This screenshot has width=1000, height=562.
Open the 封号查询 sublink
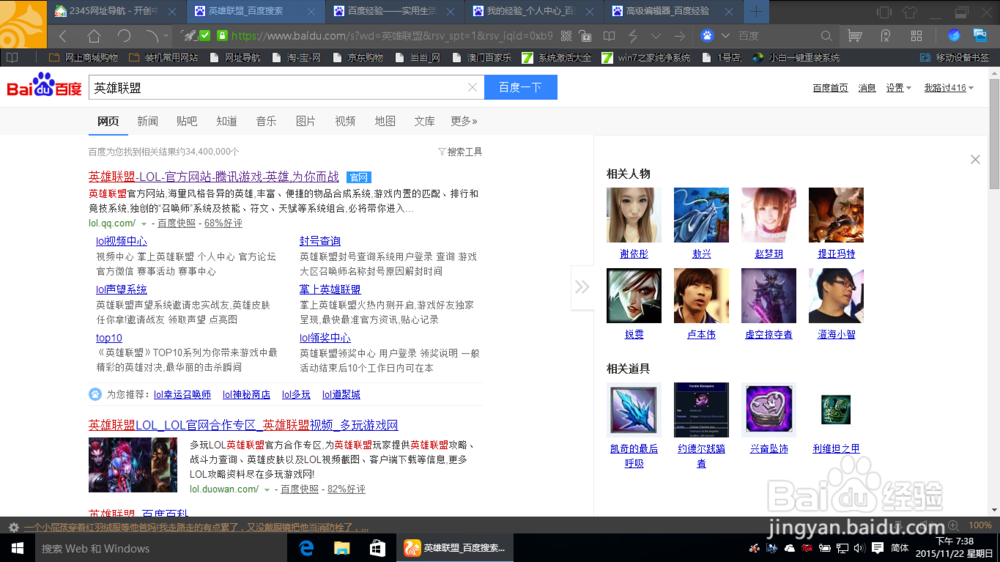click(x=320, y=241)
